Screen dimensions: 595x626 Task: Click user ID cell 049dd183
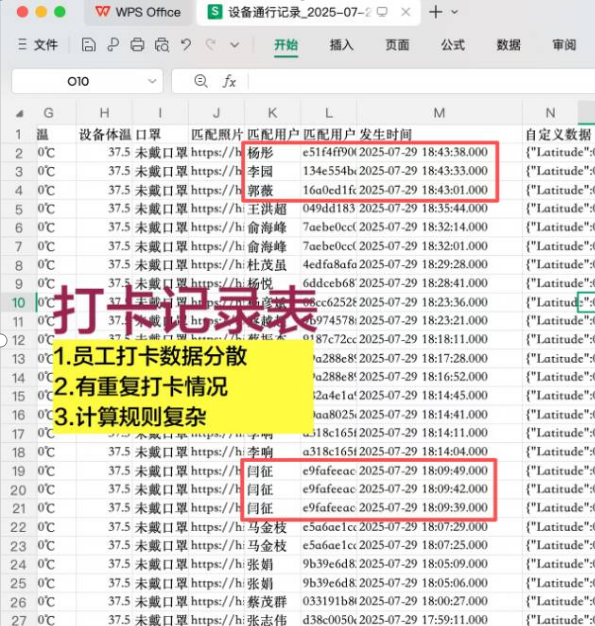coord(329,208)
